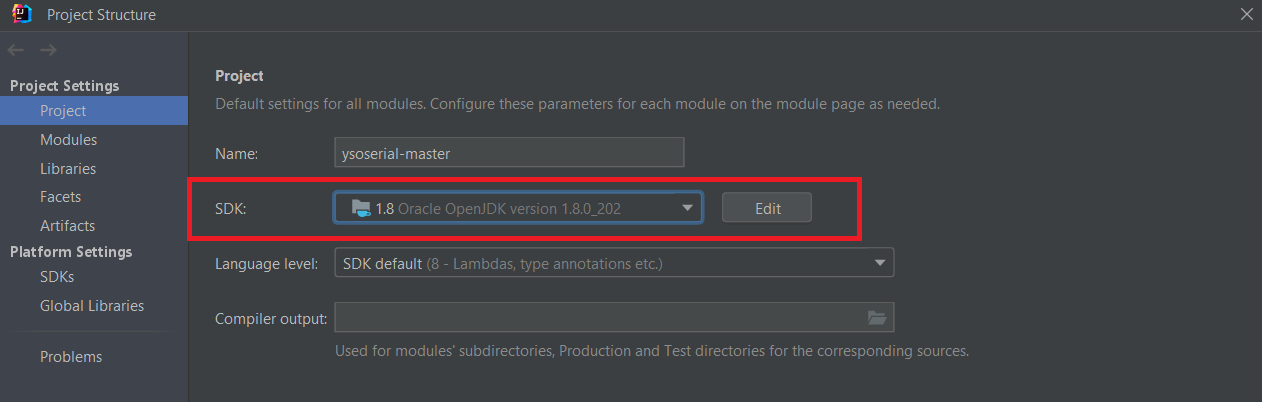The height and width of the screenshot is (402, 1262).
Task: Select SDKs under Platform Settings
Action: click(57, 277)
